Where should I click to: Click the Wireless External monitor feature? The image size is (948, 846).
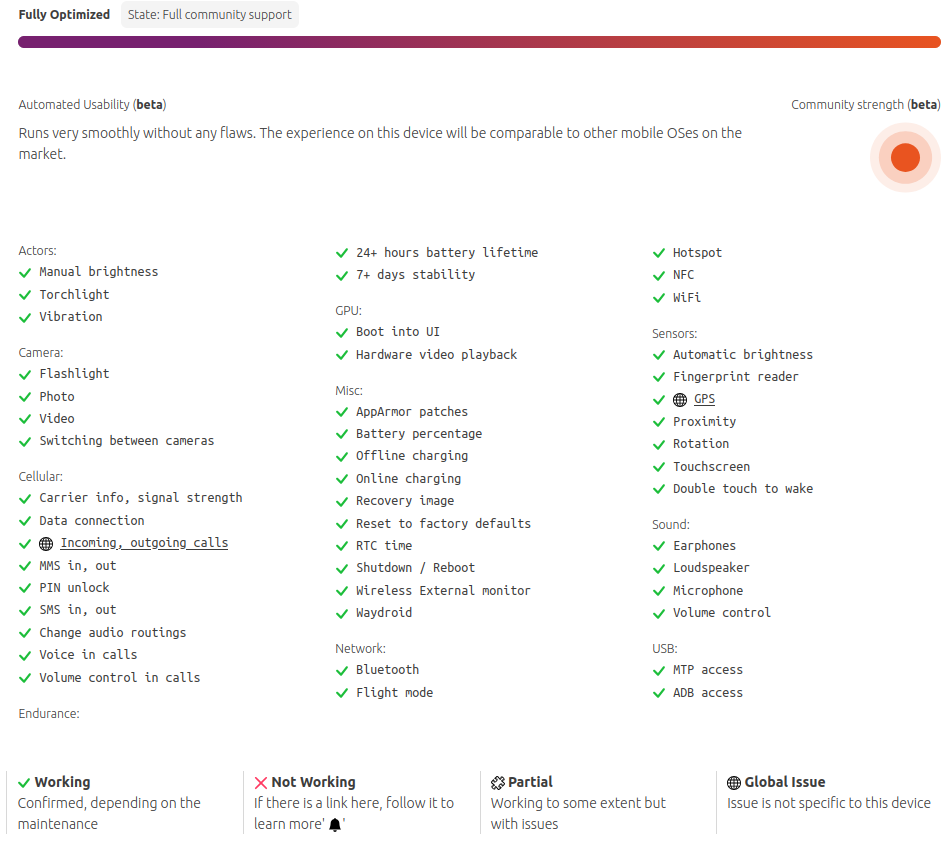click(x=443, y=591)
